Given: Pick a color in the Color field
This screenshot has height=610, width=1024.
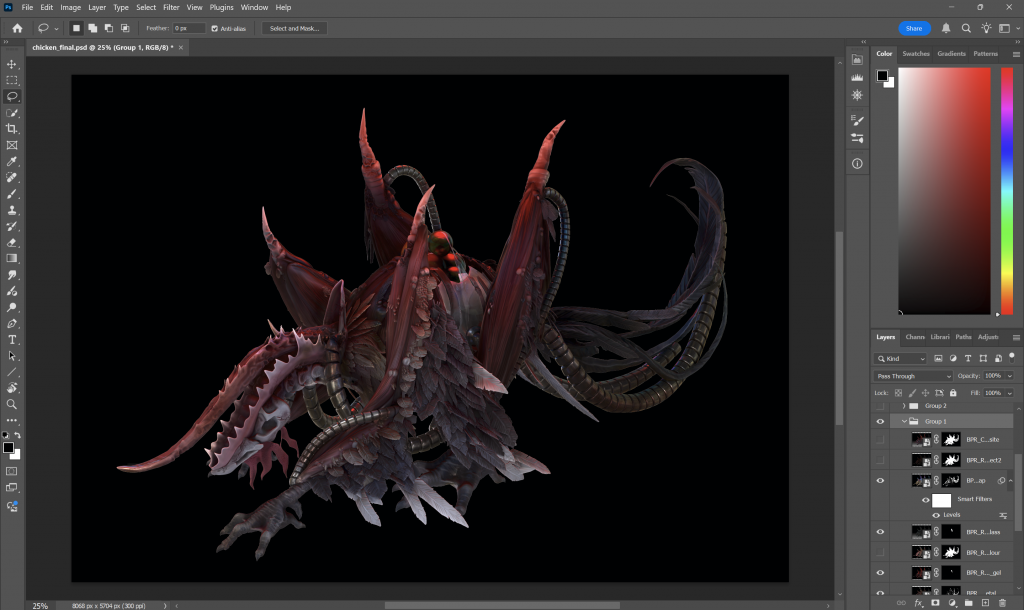Looking at the screenshot, I should click(x=944, y=191).
